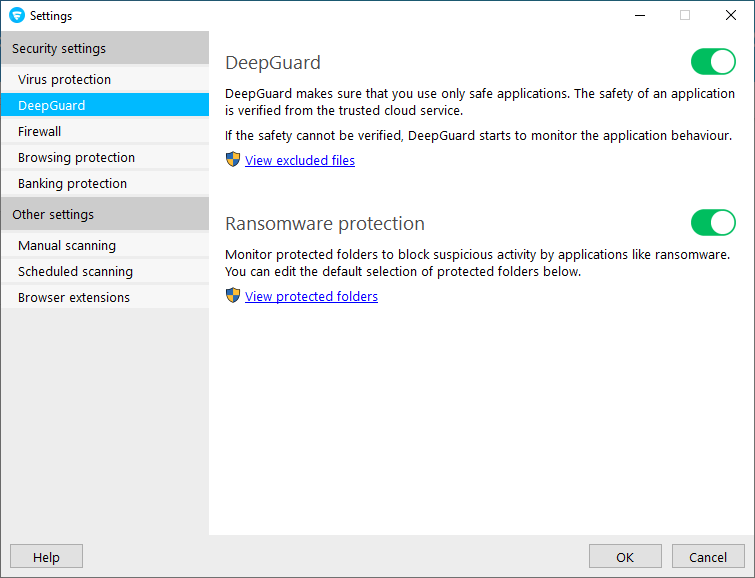This screenshot has height=578, width=755.
Task: Open Virus protection settings
Action: (x=65, y=79)
